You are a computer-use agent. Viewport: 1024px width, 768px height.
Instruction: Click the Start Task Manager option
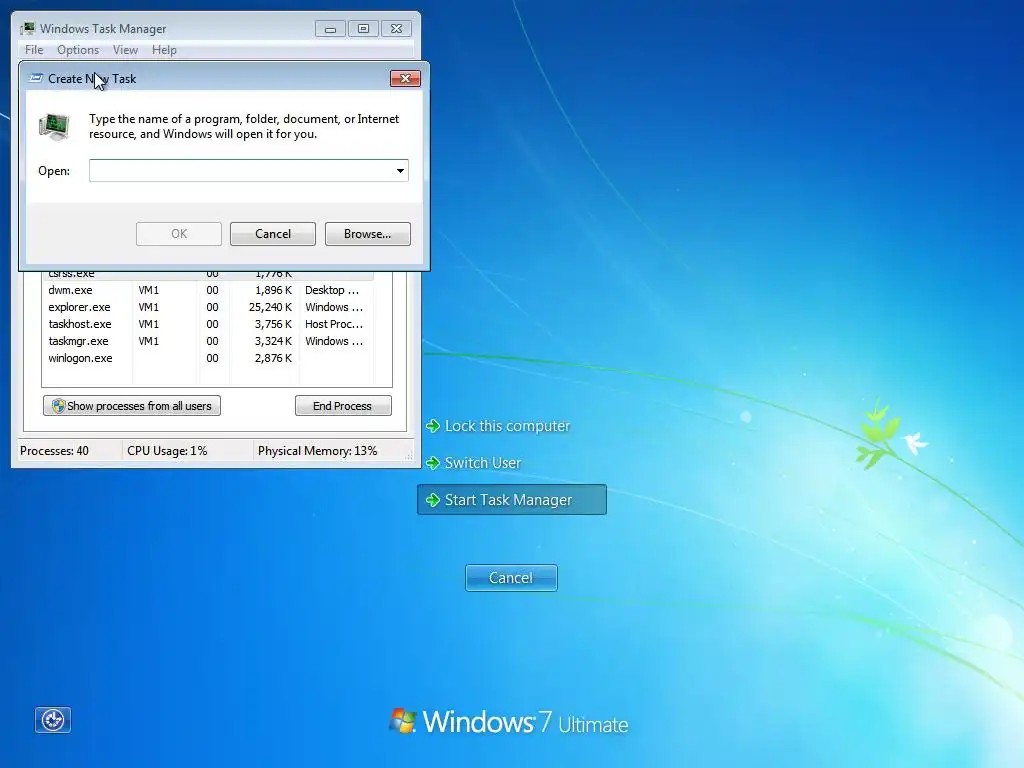[x=512, y=500]
